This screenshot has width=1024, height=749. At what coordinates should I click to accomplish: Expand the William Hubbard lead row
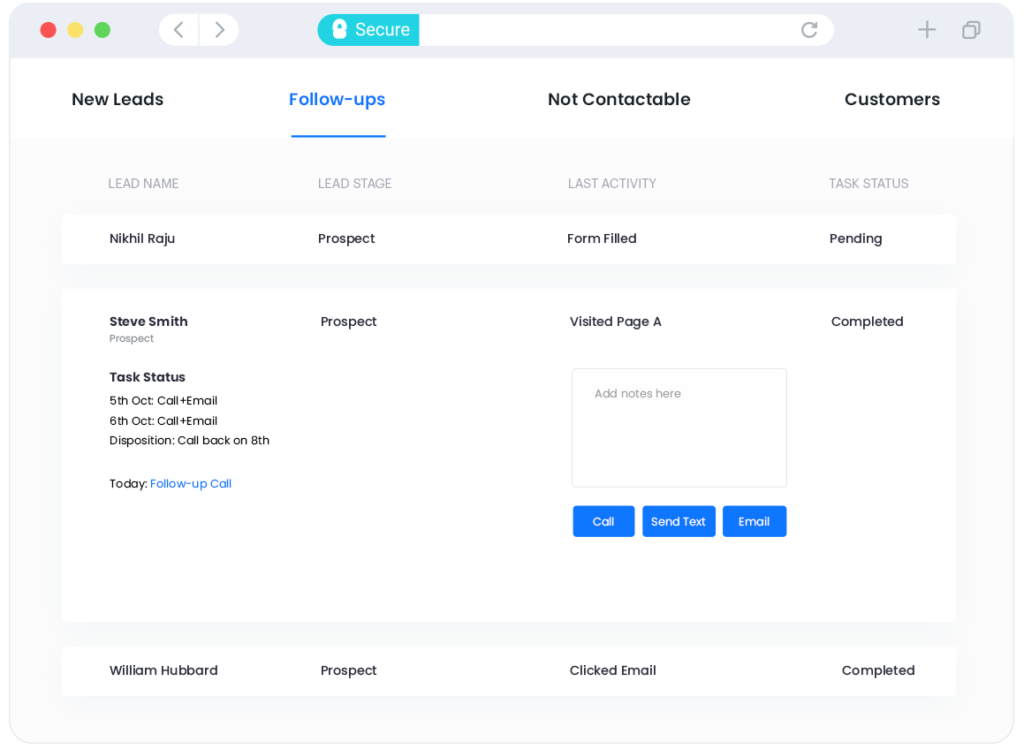point(163,671)
